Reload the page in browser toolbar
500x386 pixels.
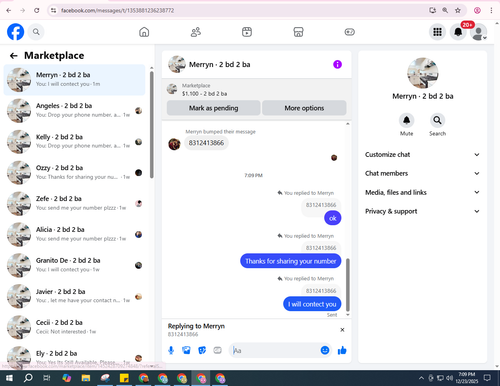(x=37, y=10)
